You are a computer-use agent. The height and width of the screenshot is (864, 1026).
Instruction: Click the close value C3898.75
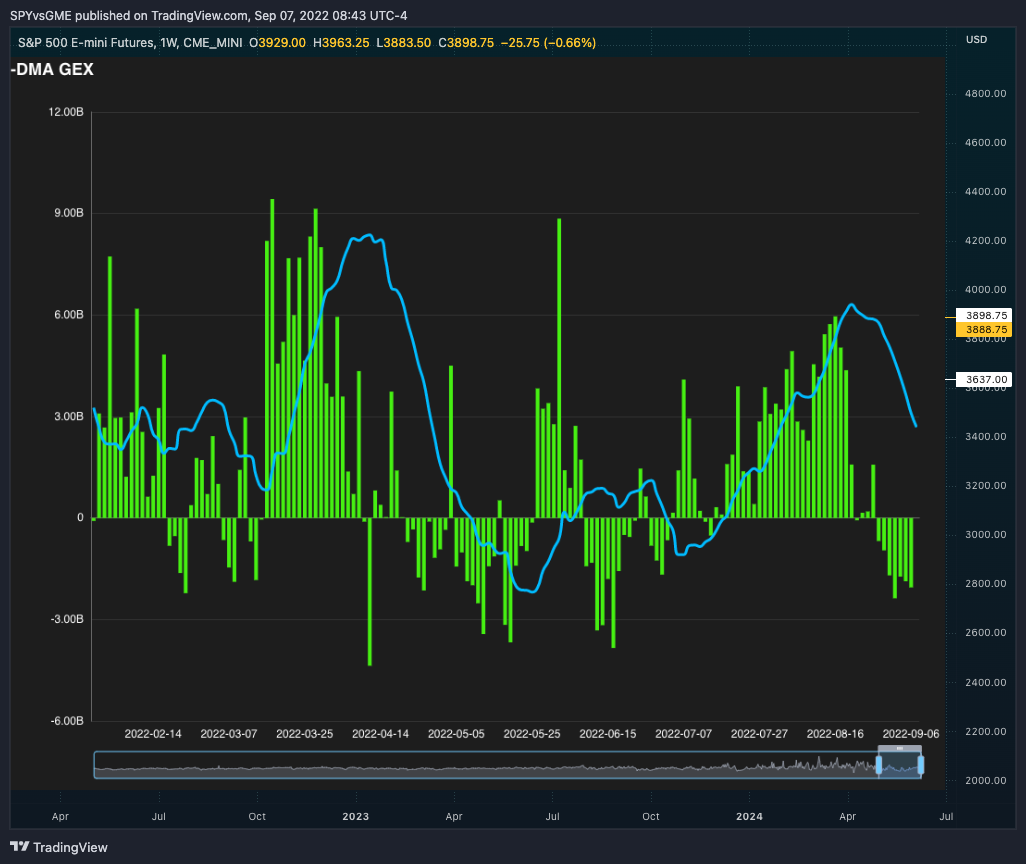(x=466, y=43)
